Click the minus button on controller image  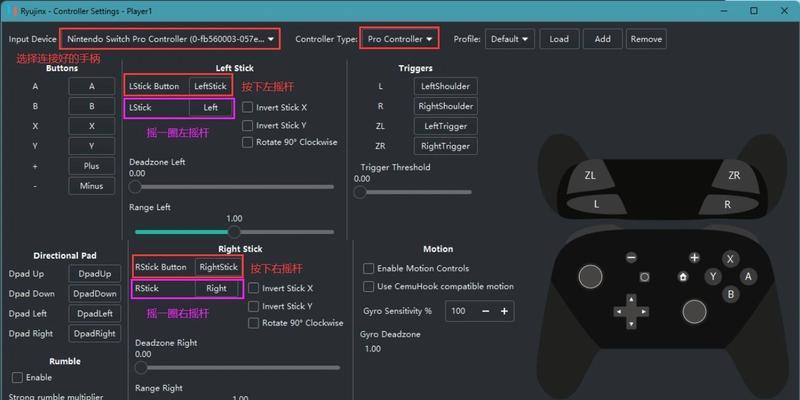(x=631, y=258)
